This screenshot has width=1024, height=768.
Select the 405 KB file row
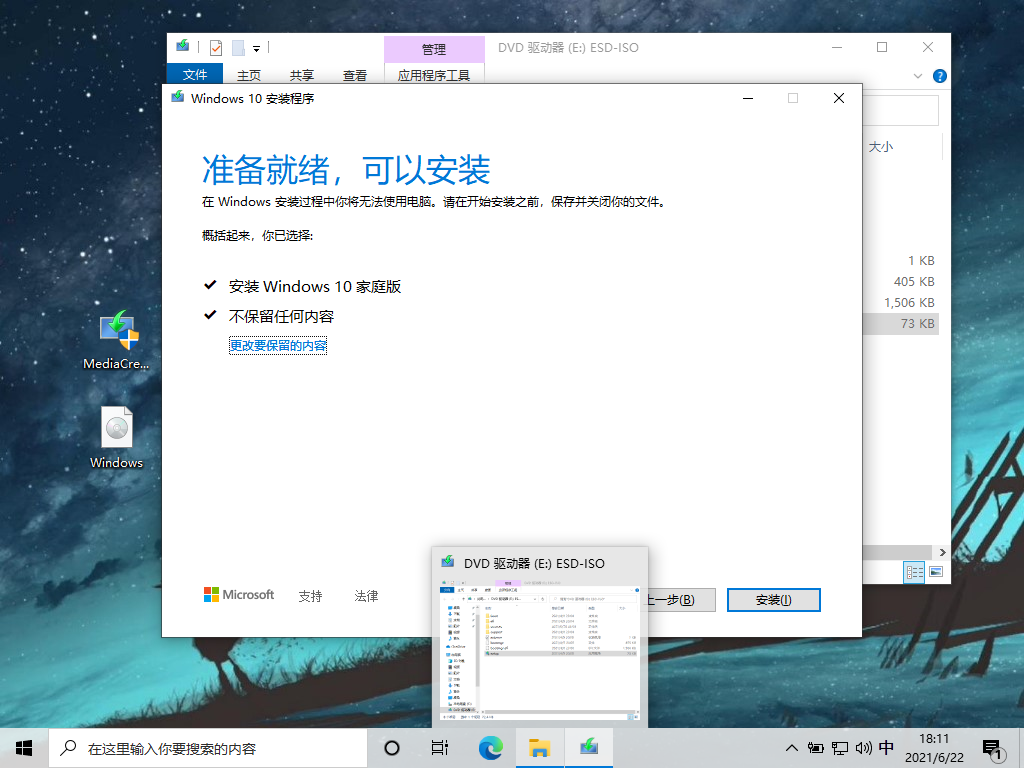tap(901, 281)
